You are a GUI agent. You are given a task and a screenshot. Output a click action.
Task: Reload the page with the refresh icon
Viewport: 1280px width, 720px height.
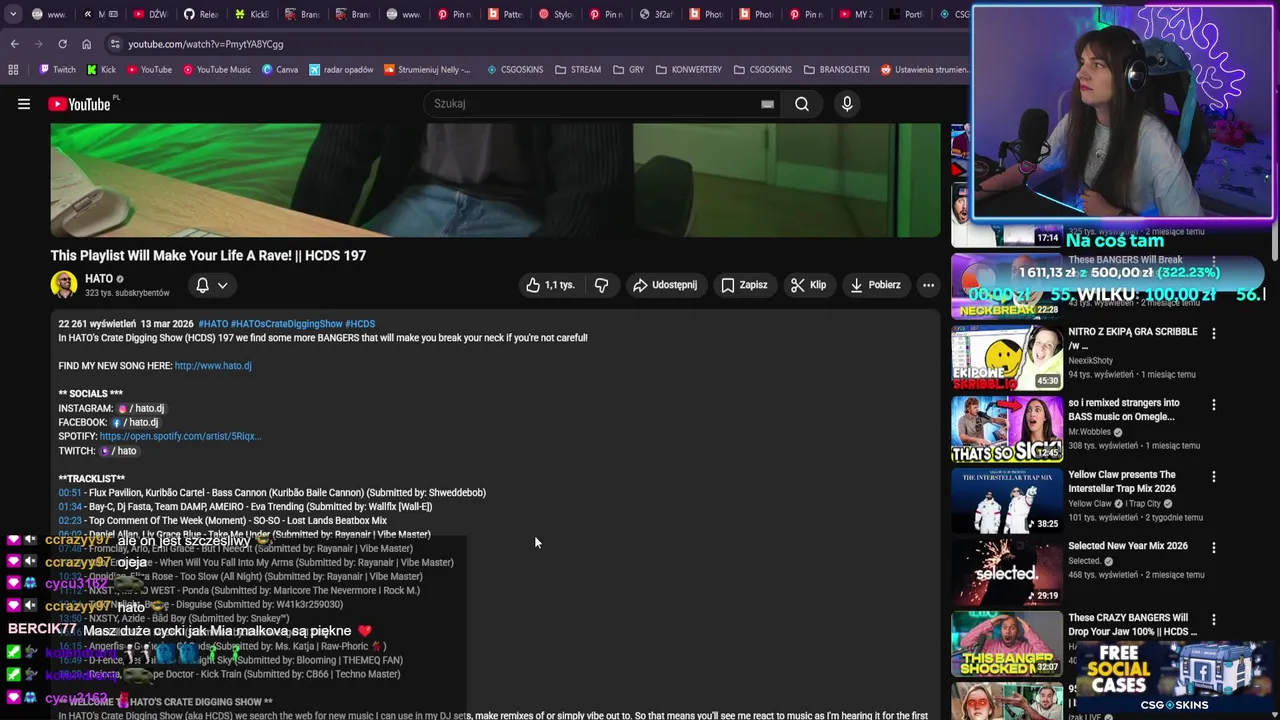[62, 44]
